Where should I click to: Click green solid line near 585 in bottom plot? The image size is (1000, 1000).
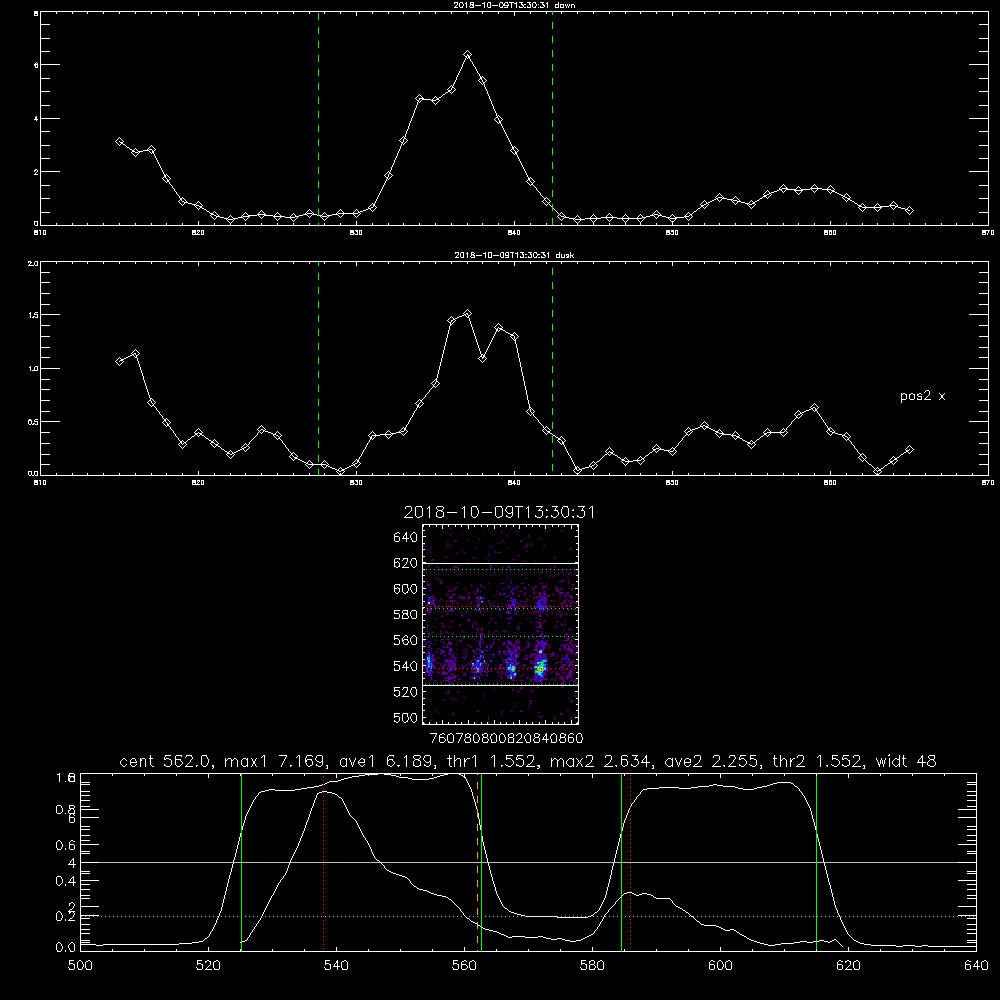click(x=621, y=861)
